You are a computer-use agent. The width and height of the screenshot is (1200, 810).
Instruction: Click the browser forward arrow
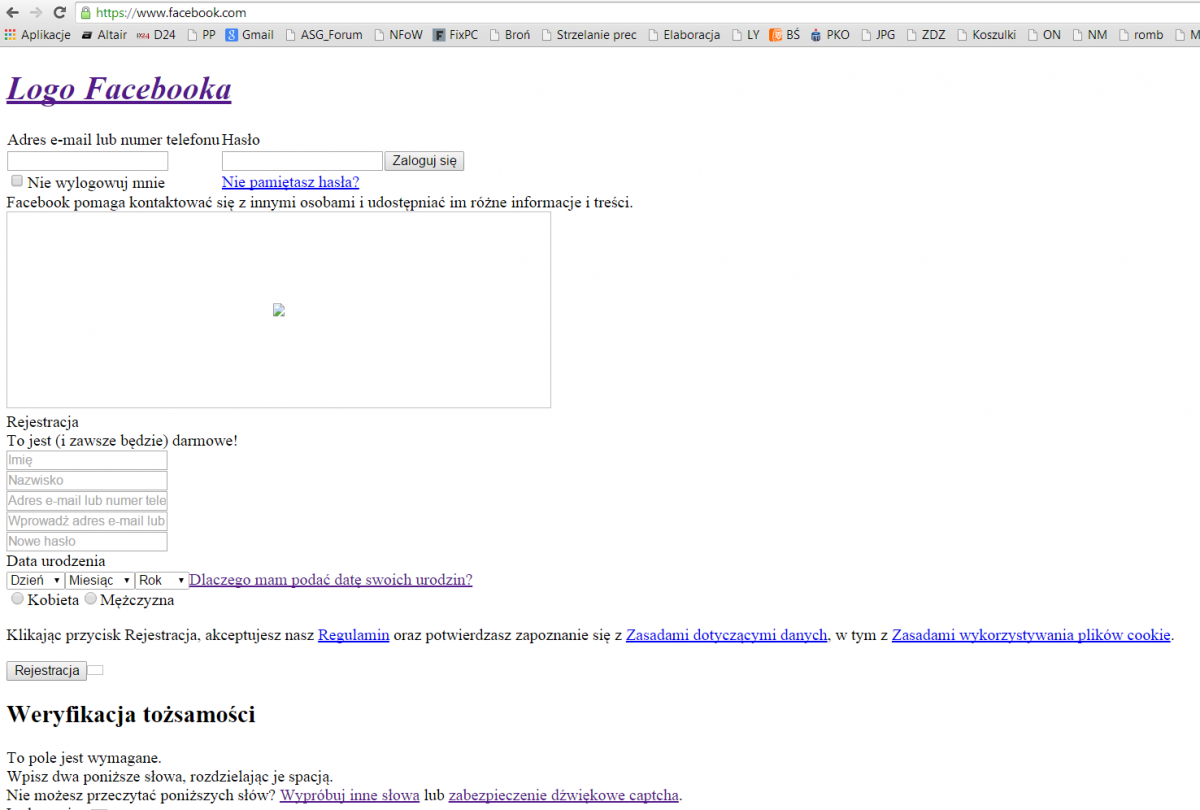tap(37, 12)
